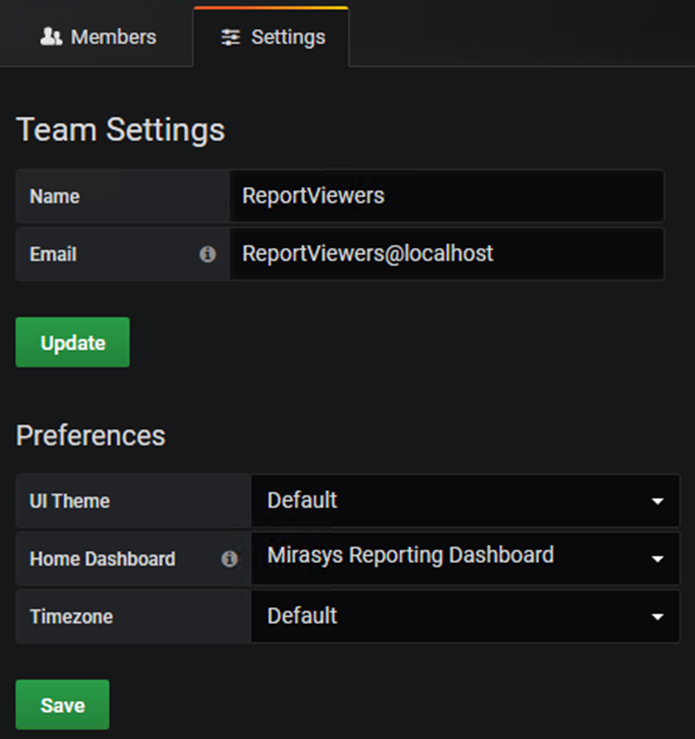Click the Timezone label
Image resolution: width=695 pixels, height=739 pixels.
tap(71, 617)
